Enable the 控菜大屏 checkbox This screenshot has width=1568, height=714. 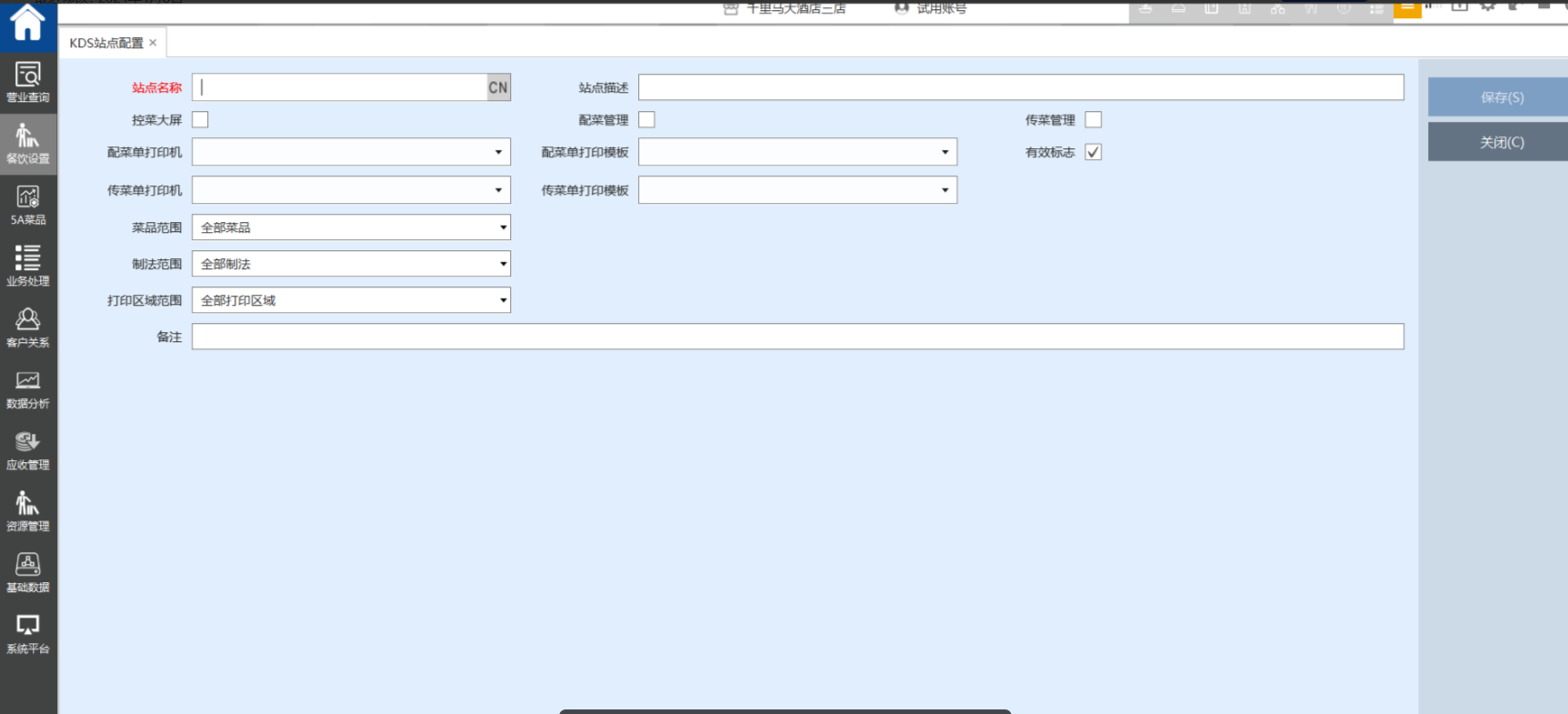click(200, 120)
